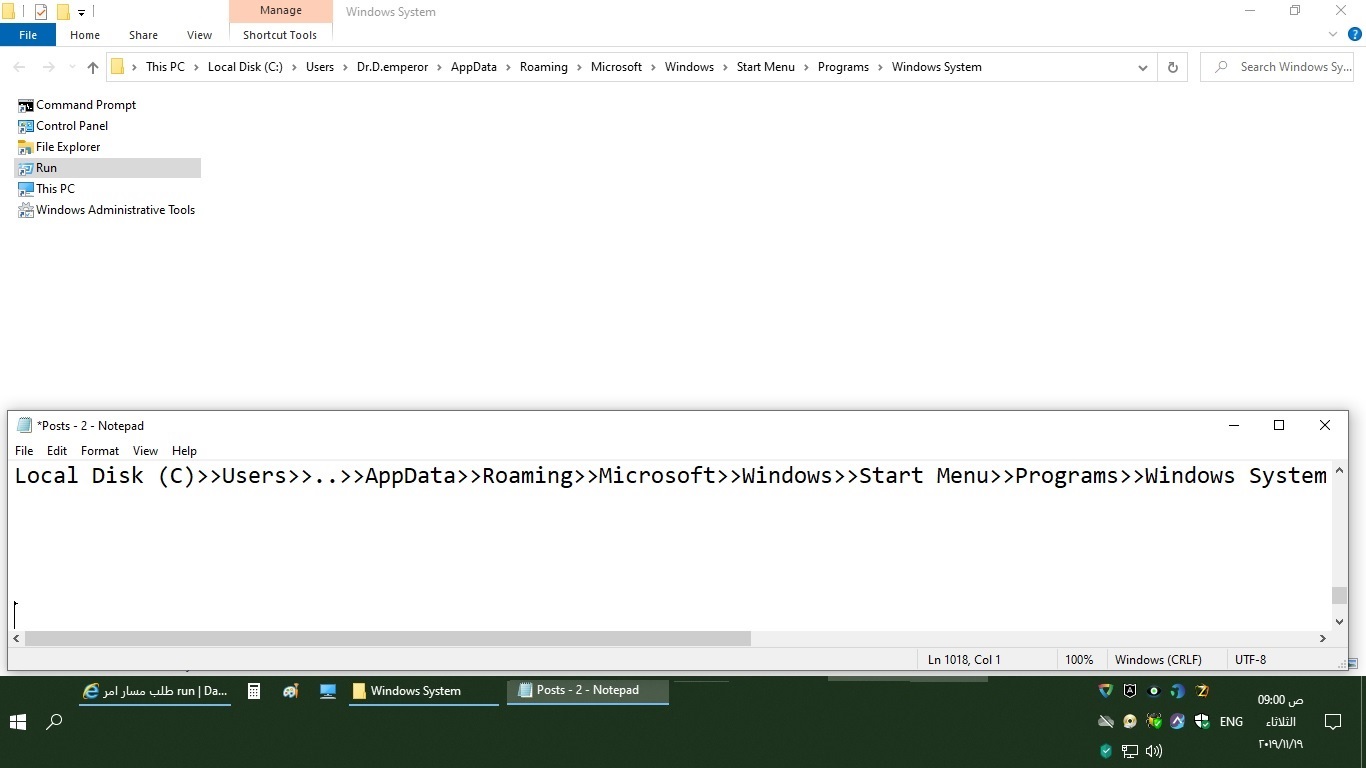Open the Customize Quick Access Toolbar dropdown

point(81,13)
